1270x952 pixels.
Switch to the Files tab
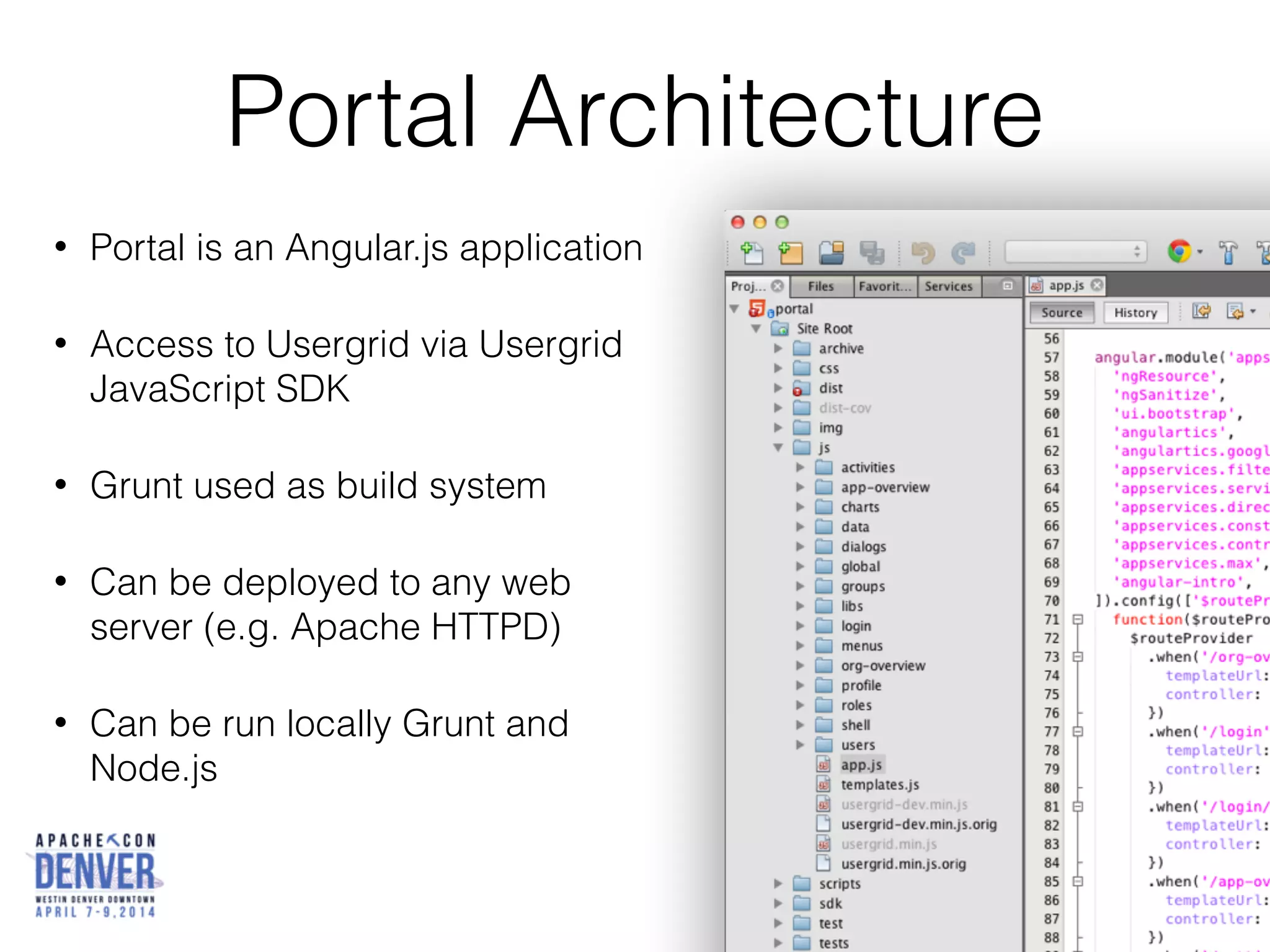coord(820,286)
